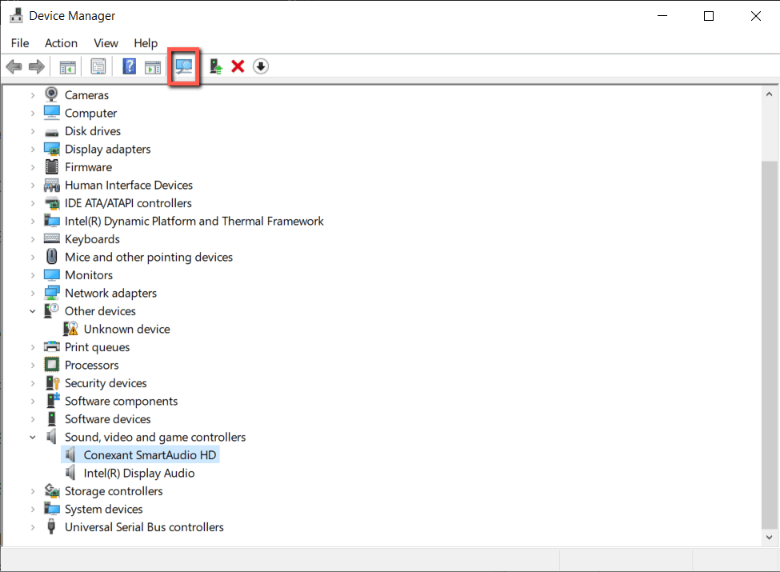Click Scan for hardware changes icon
The image size is (780, 572).
coord(184,66)
